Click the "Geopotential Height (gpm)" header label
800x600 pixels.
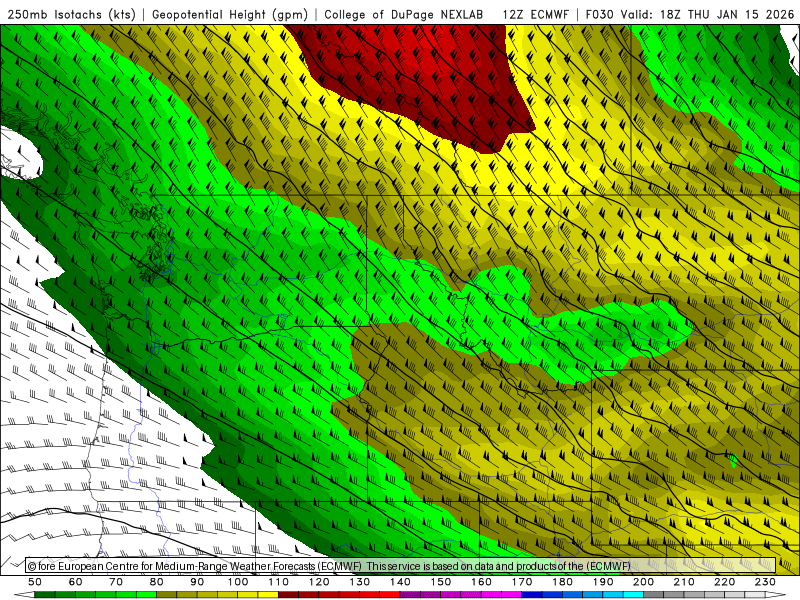[230, 15]
